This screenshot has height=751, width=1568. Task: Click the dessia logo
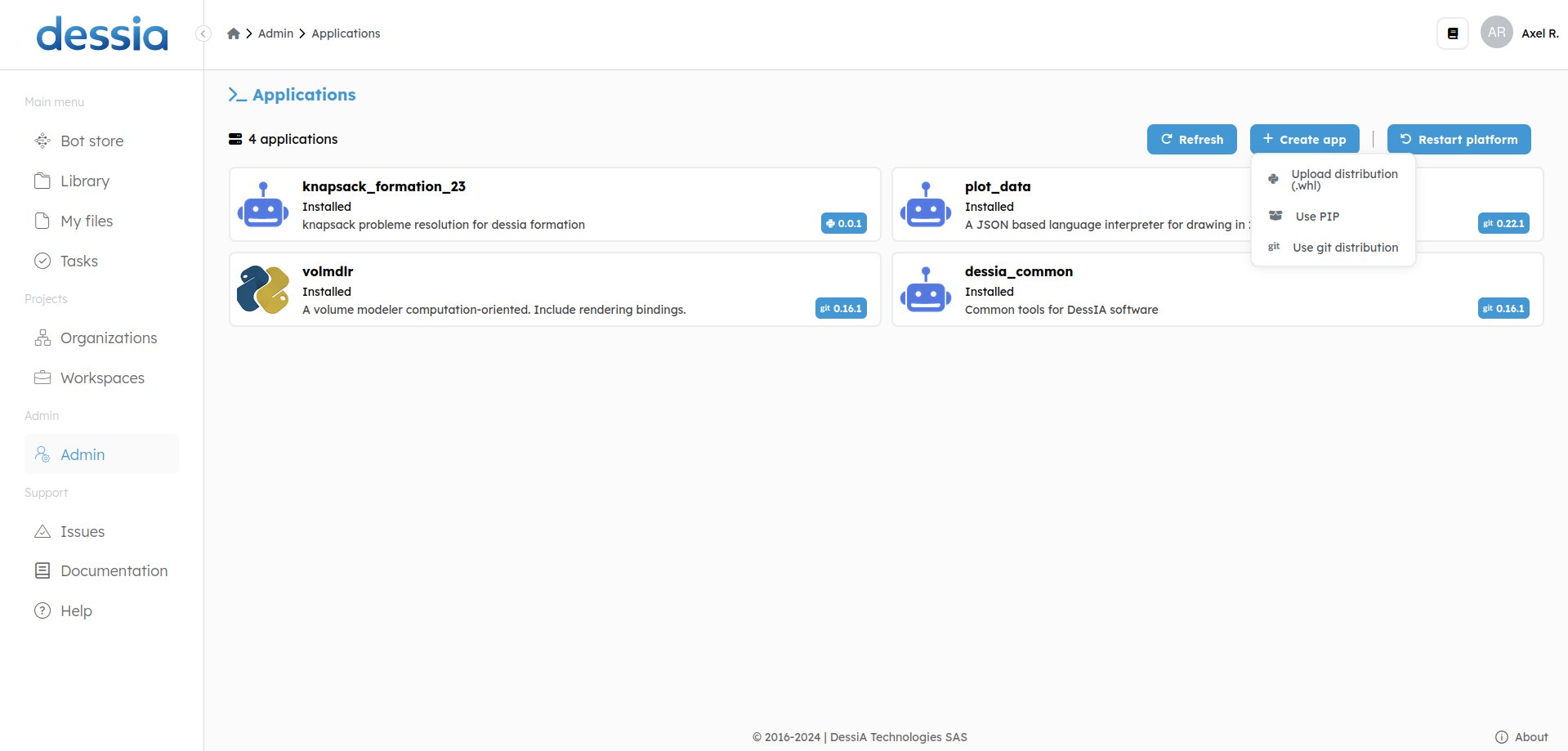102,34
